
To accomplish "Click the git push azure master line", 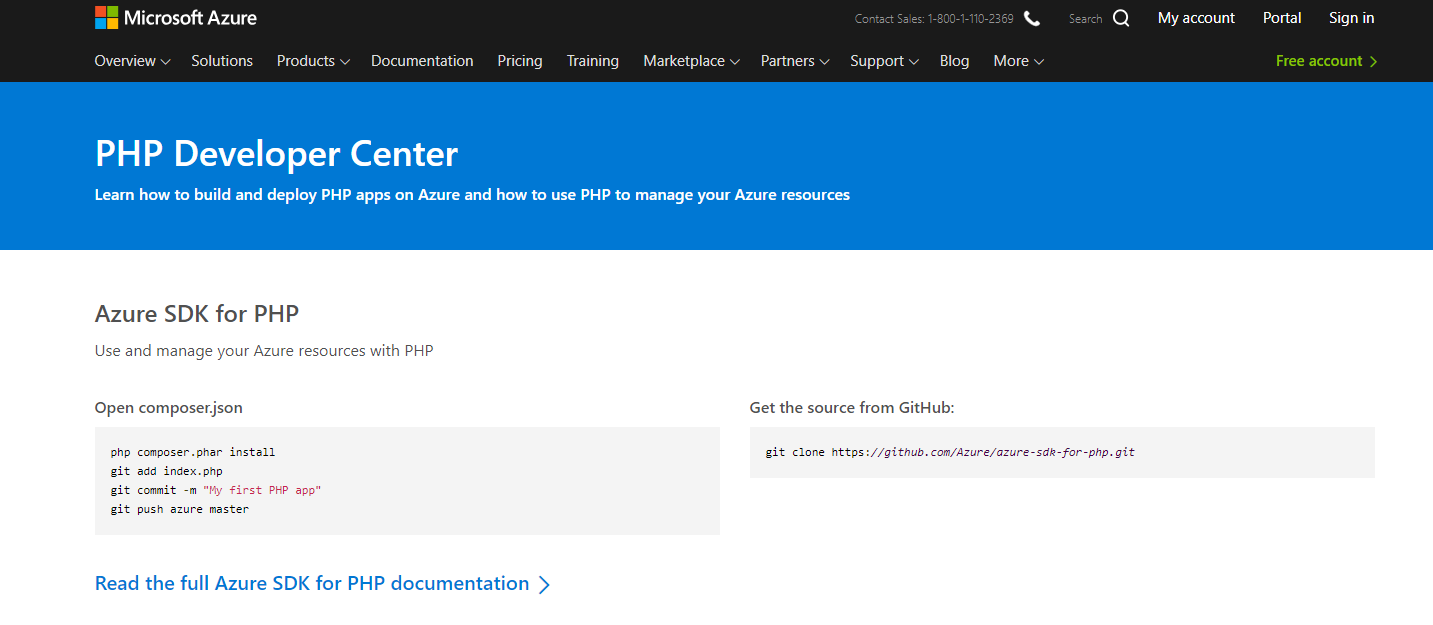I will pos(180,509).
